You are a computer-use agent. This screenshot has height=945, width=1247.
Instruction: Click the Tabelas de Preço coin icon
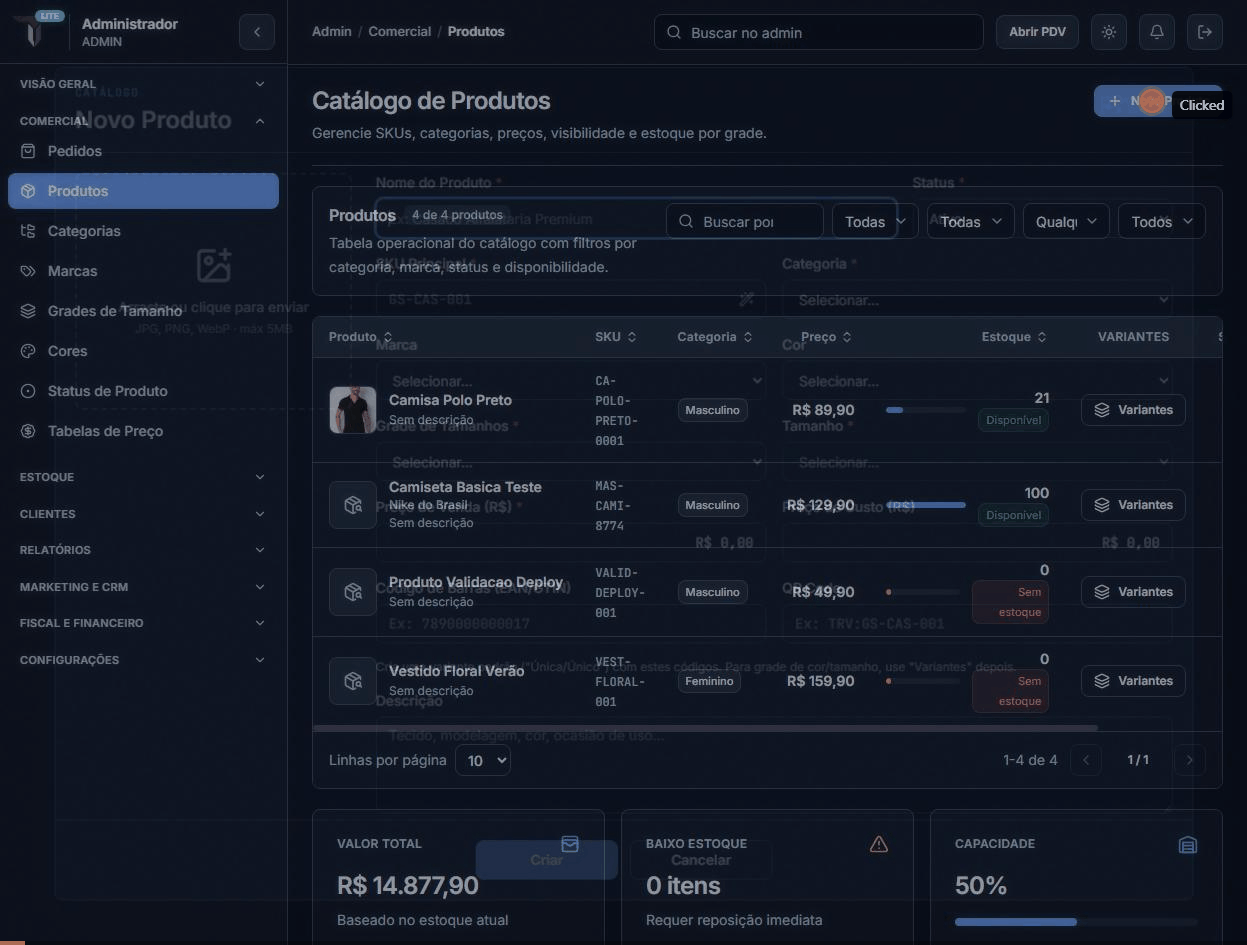pyautogui.click(x=28, y=431)
